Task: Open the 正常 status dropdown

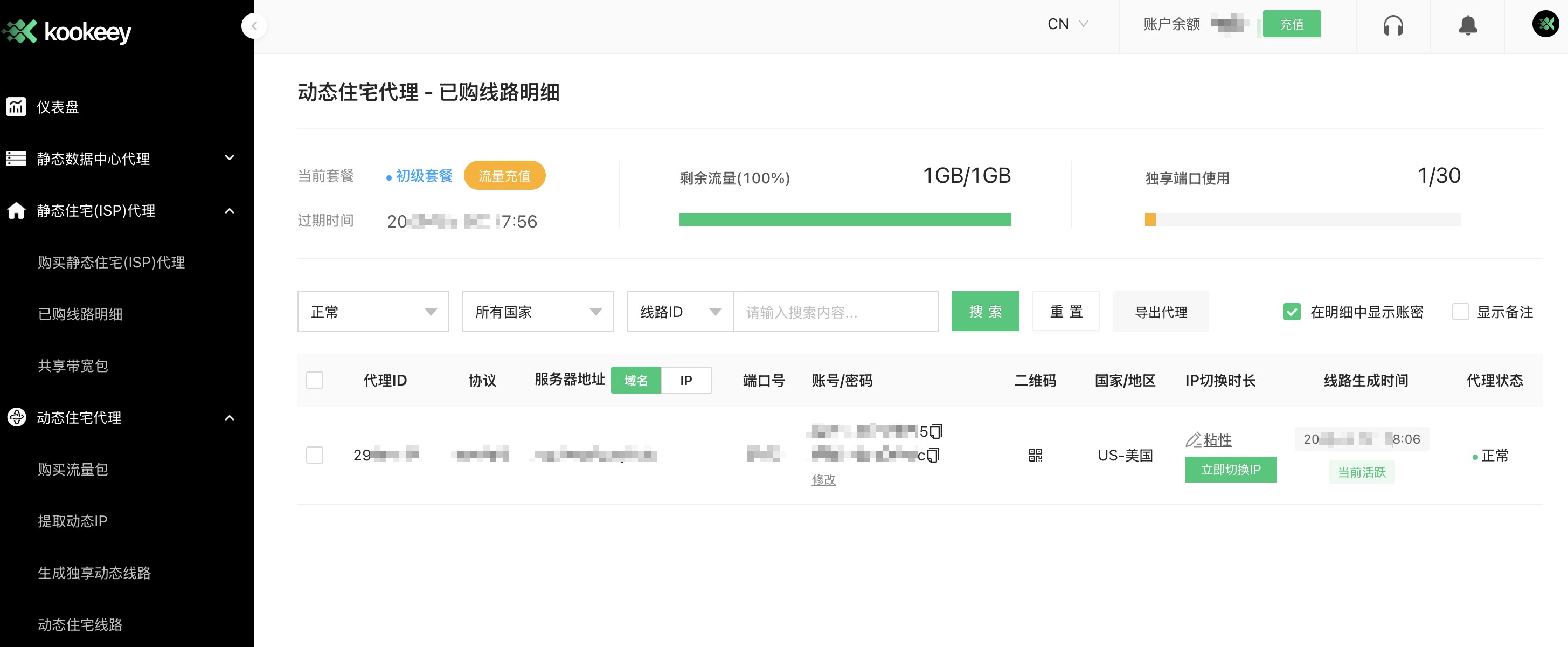Action: tap(373, 312)
